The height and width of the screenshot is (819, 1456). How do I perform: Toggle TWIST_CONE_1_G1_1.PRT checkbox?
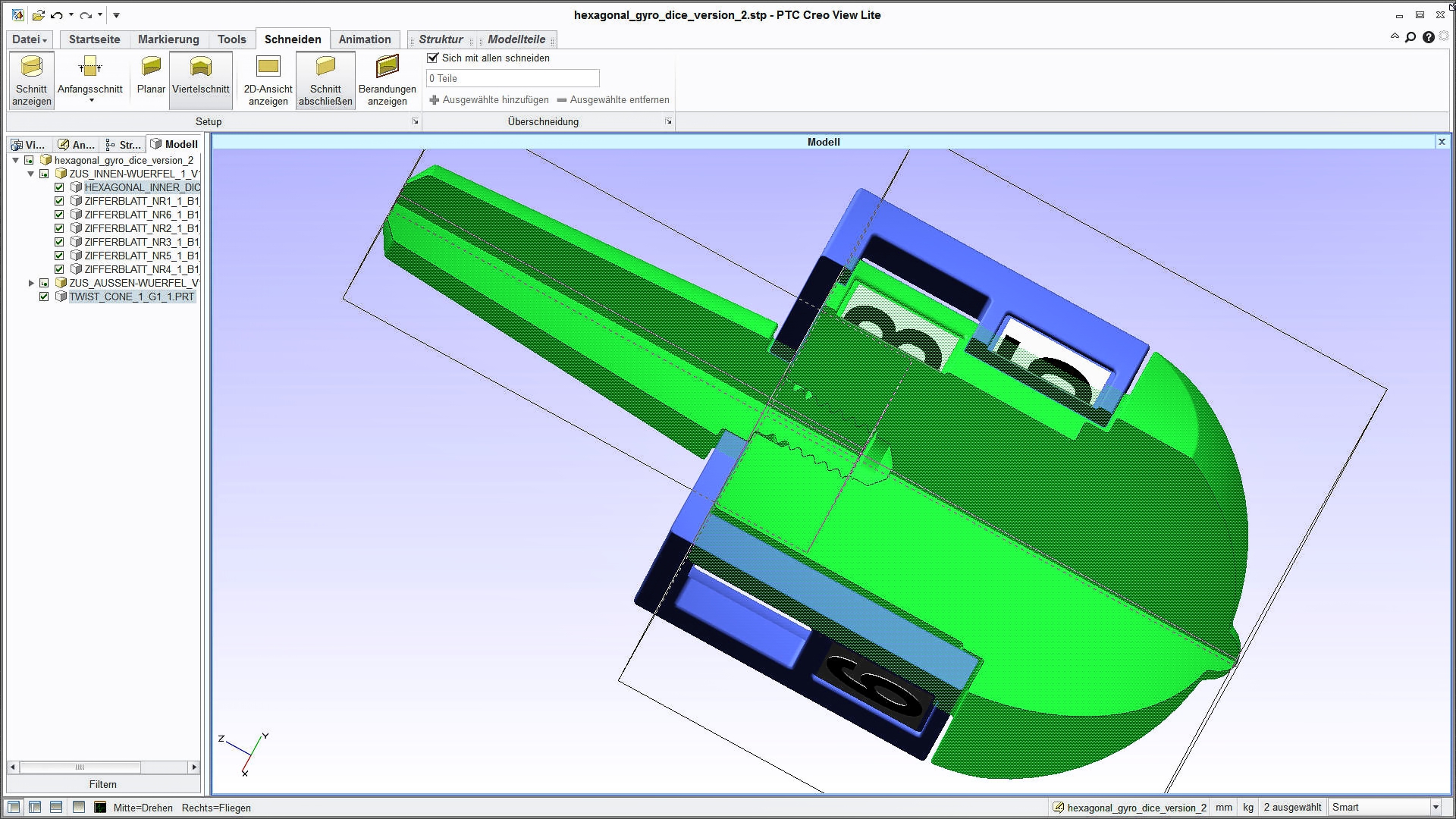[x=44, y=297]
